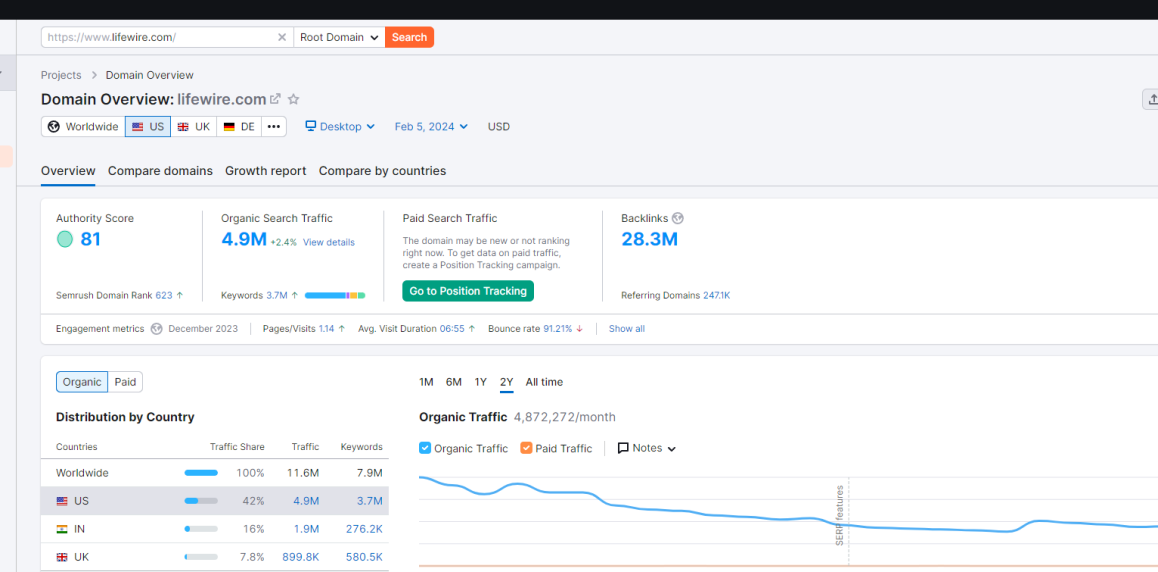Switch to Organic distribution toggle
This screenshot has height=572, width=1158.
point(82,382)
